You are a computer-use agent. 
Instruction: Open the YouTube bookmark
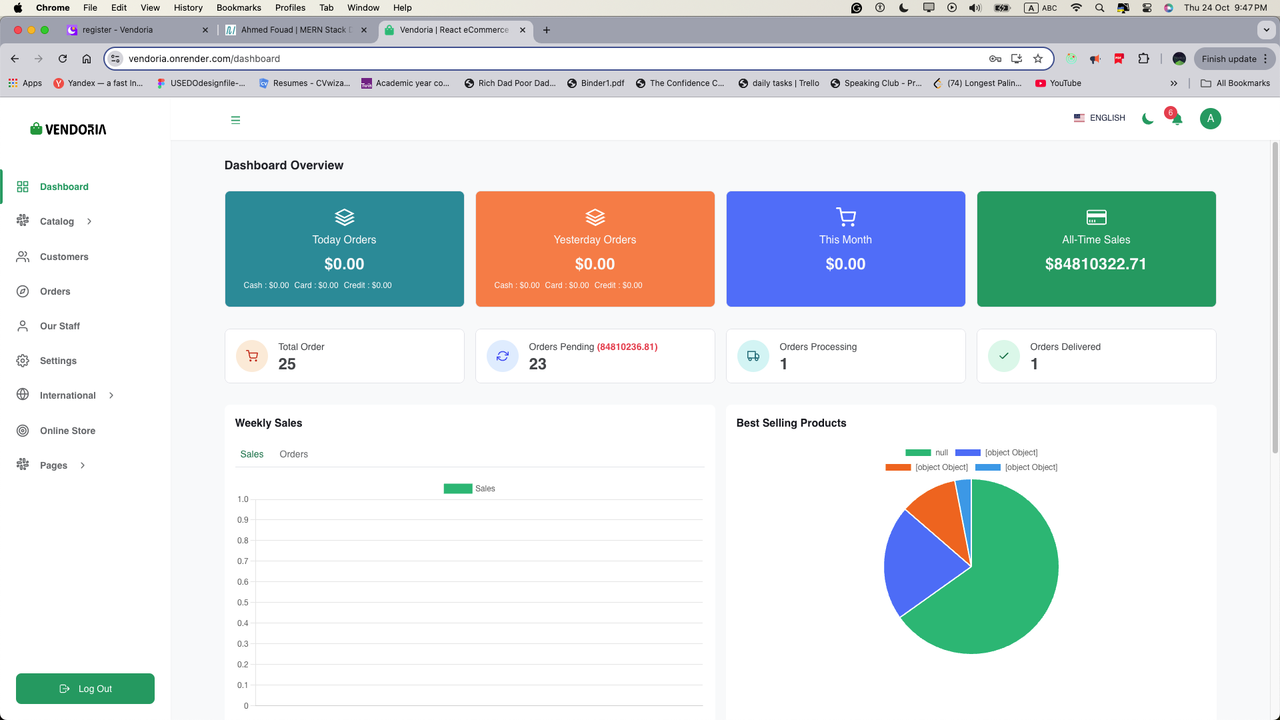point(1058,83)
